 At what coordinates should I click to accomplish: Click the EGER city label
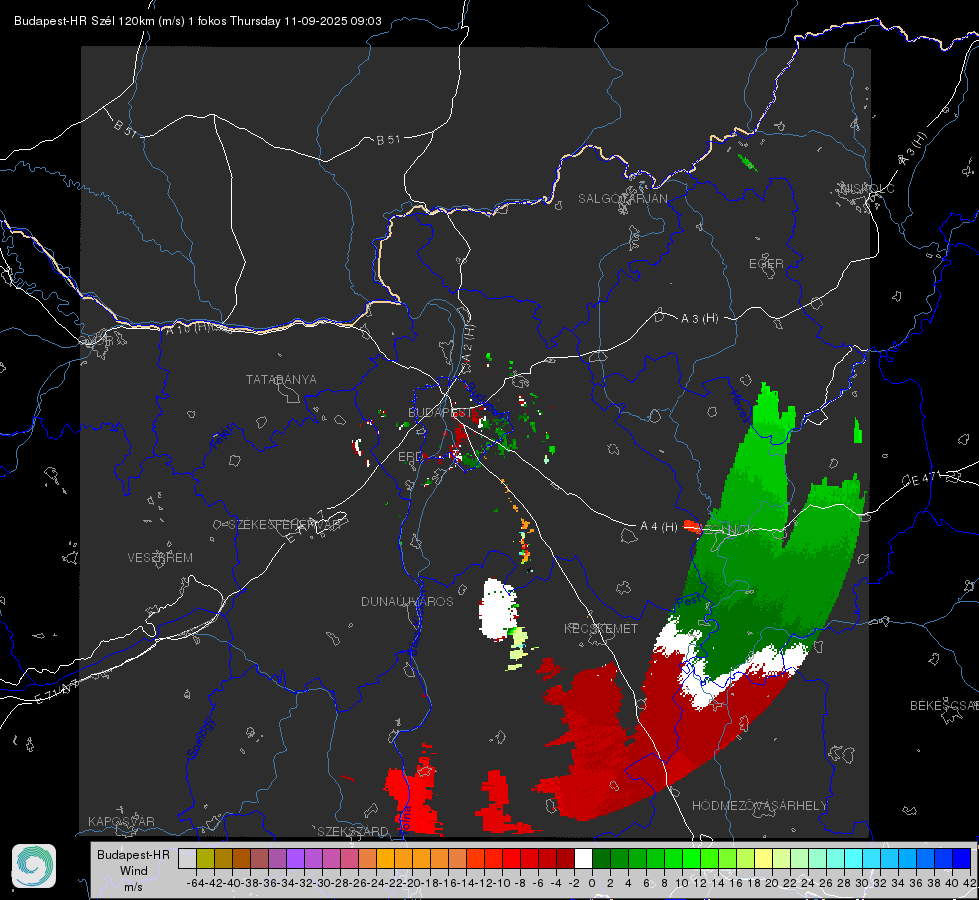tap(766, 264)
